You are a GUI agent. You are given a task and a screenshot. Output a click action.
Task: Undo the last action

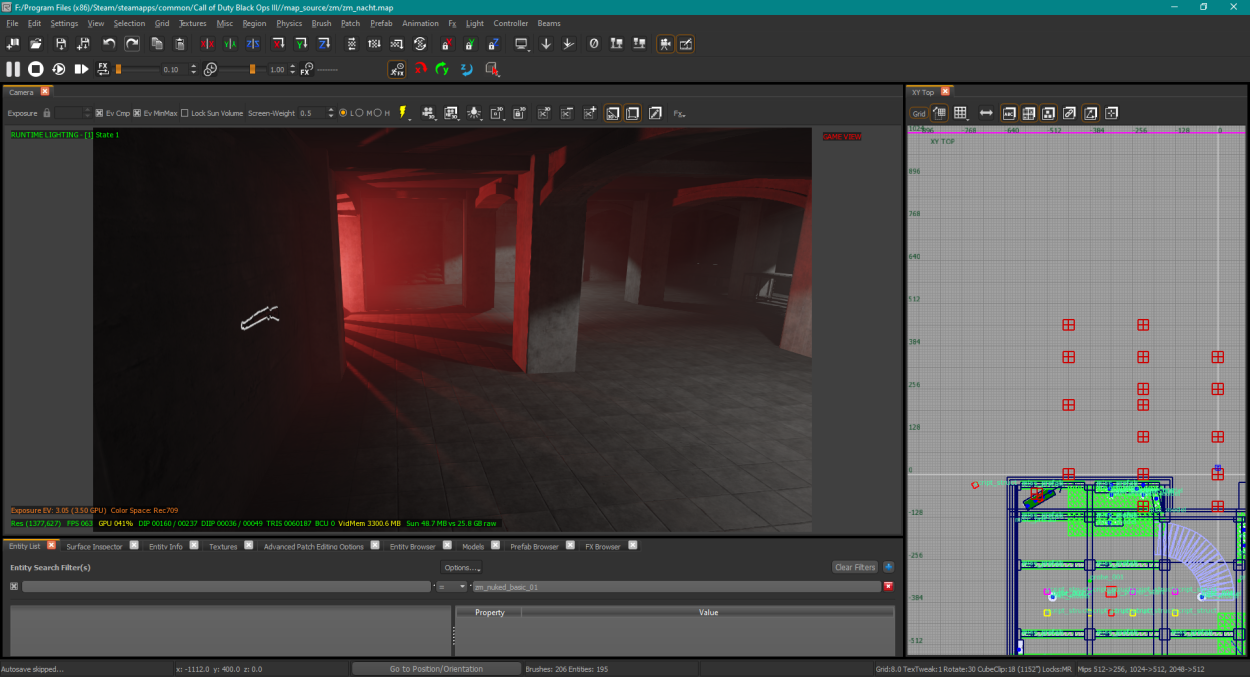click(108, 44)
